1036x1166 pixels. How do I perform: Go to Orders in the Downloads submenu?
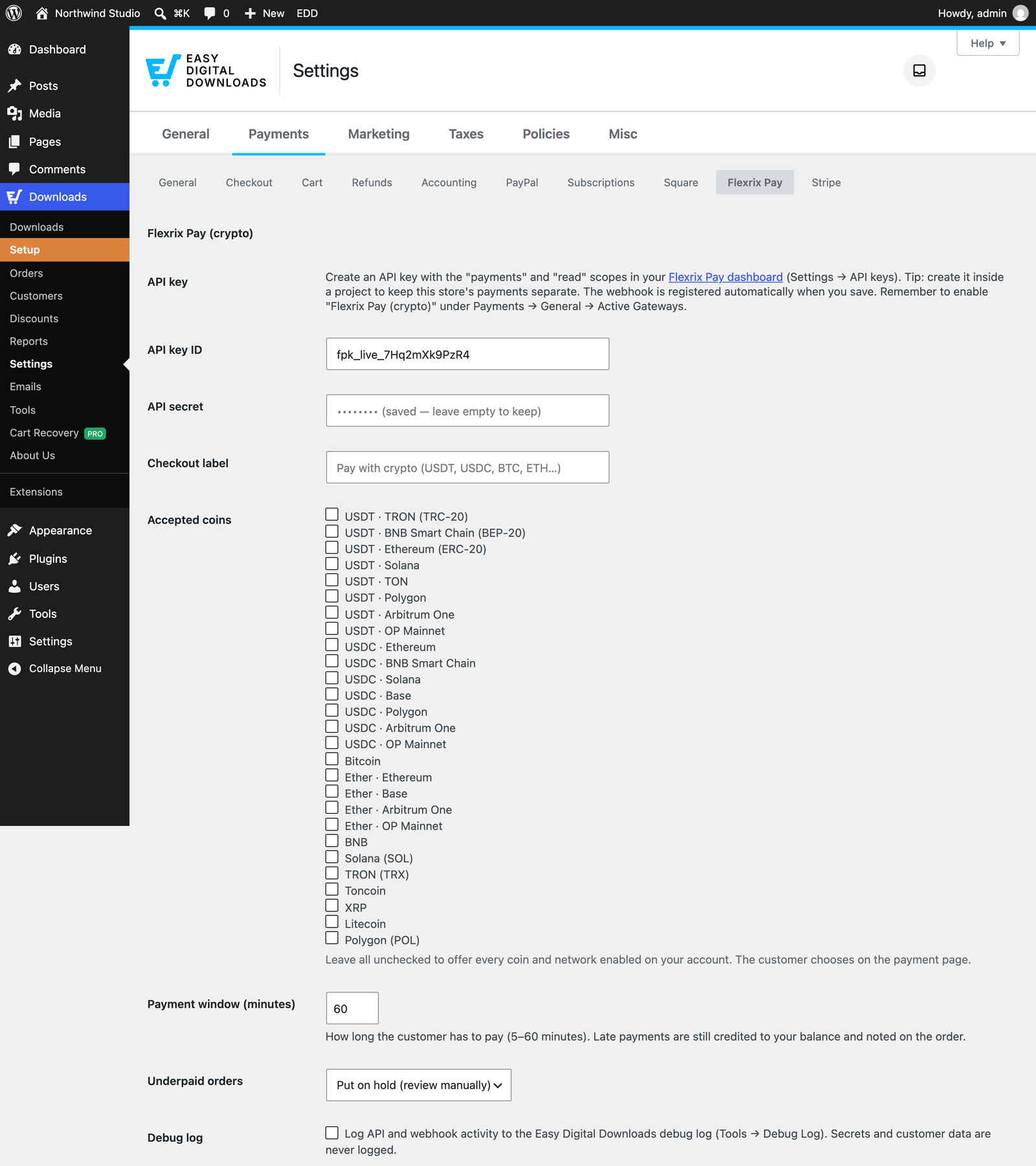tap(27, 273)
